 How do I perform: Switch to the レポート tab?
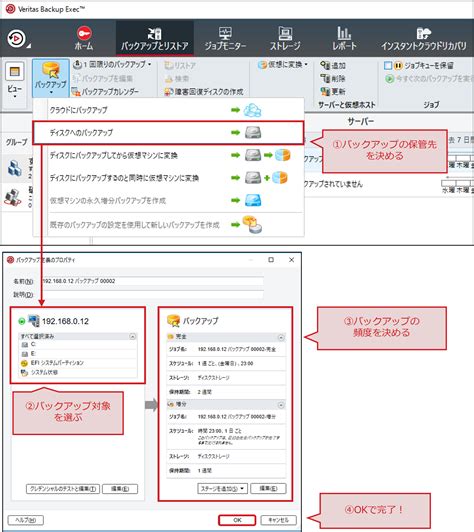pos(344,38)
